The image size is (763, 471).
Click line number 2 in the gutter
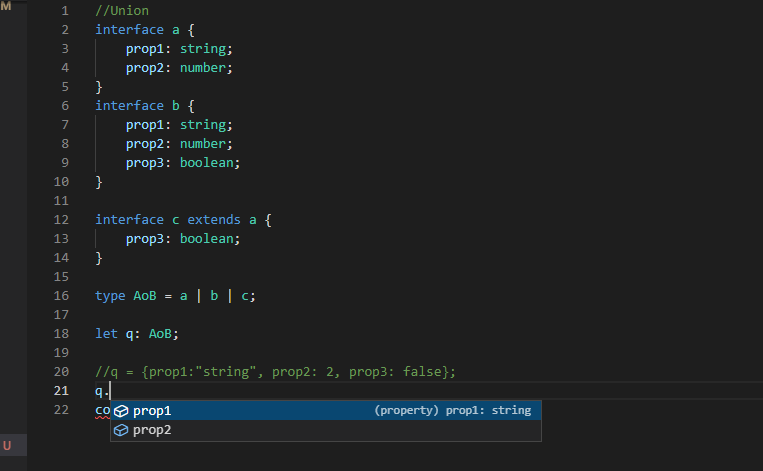65,29
